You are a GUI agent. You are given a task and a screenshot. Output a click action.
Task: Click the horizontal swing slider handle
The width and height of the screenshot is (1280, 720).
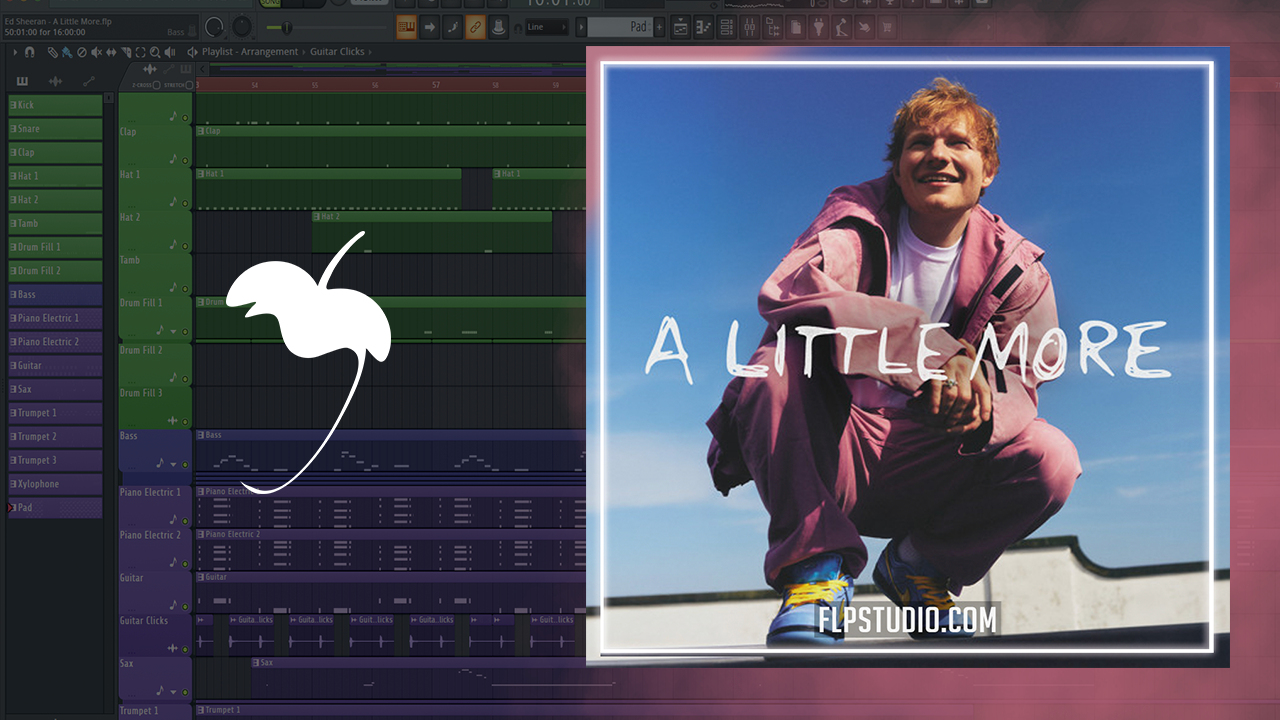287,27
